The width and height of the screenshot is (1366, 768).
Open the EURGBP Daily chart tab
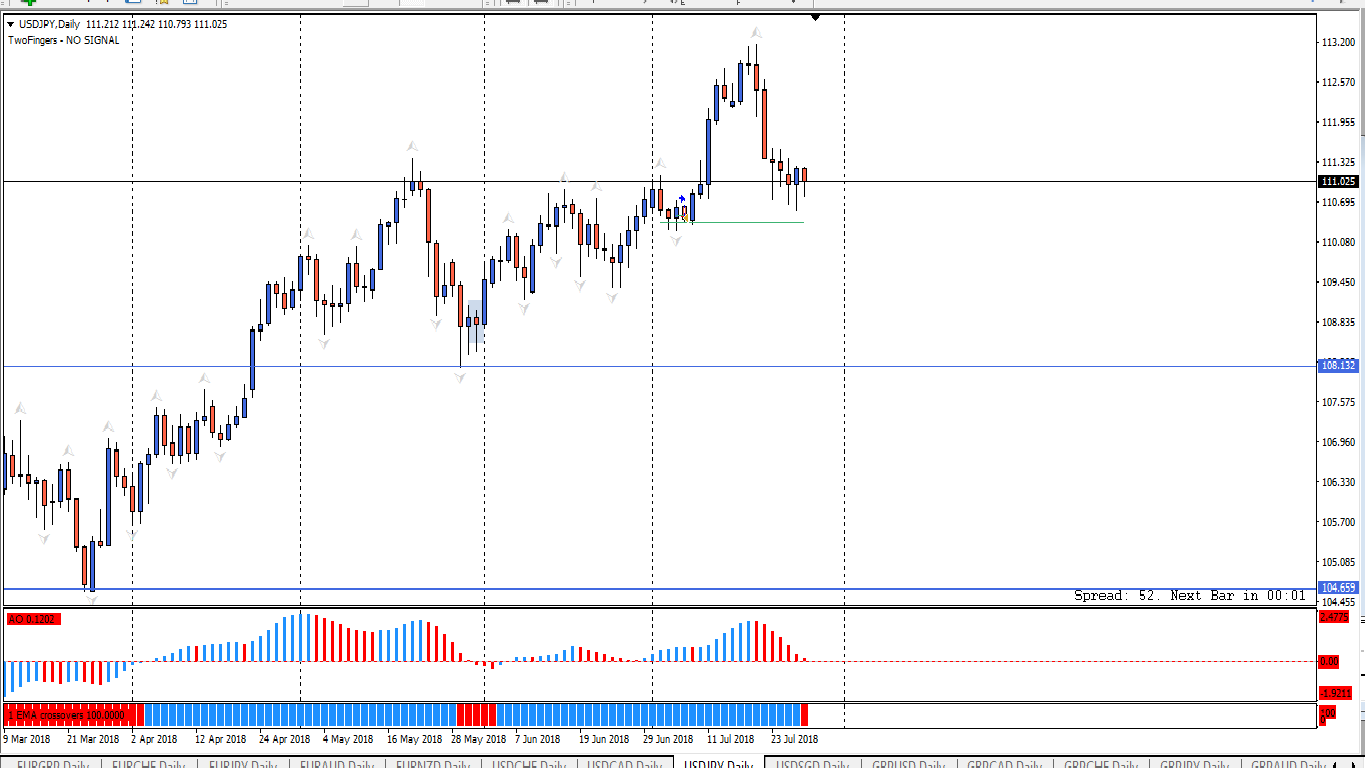[x=53, y=762]
